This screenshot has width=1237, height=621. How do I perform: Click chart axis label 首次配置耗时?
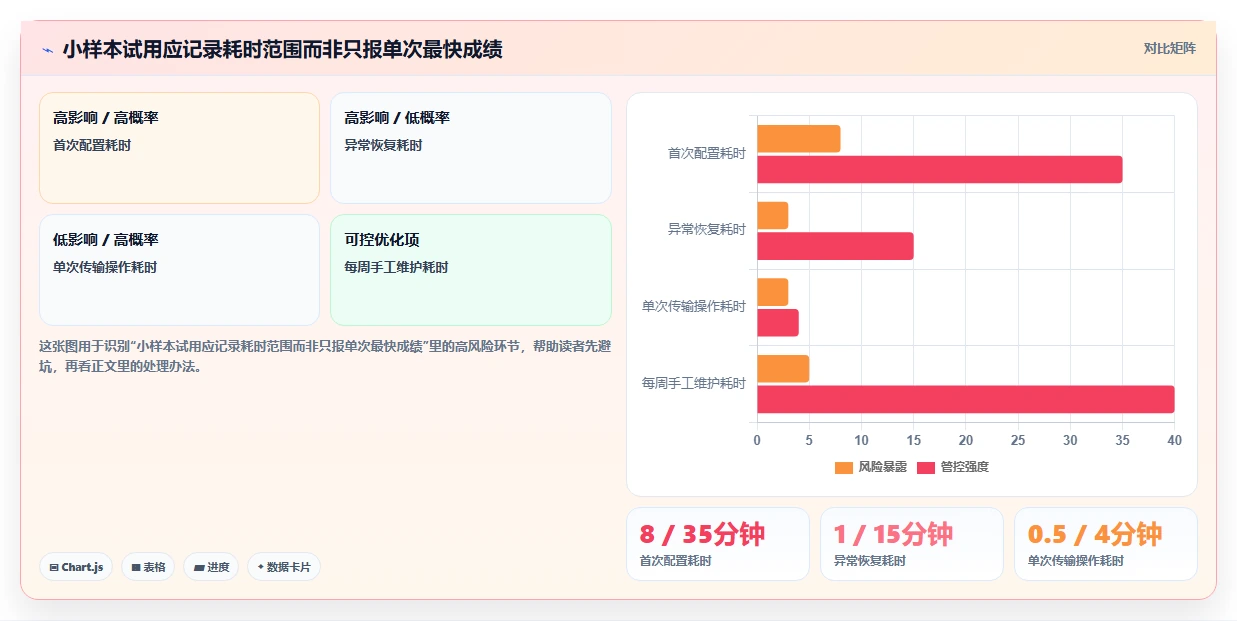point(707,153)
